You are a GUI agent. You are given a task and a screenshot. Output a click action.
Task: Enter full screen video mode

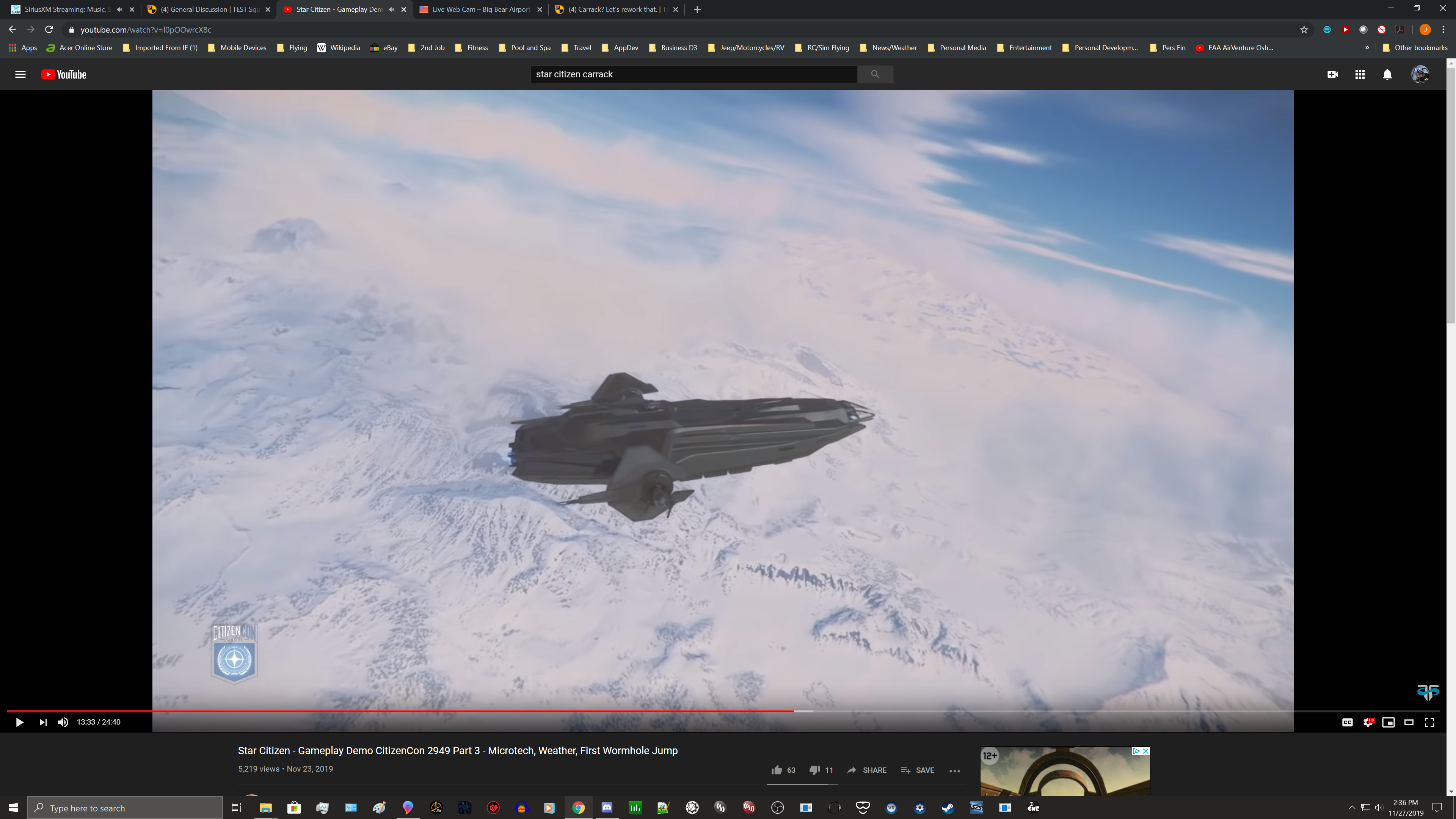[1429, 722]
